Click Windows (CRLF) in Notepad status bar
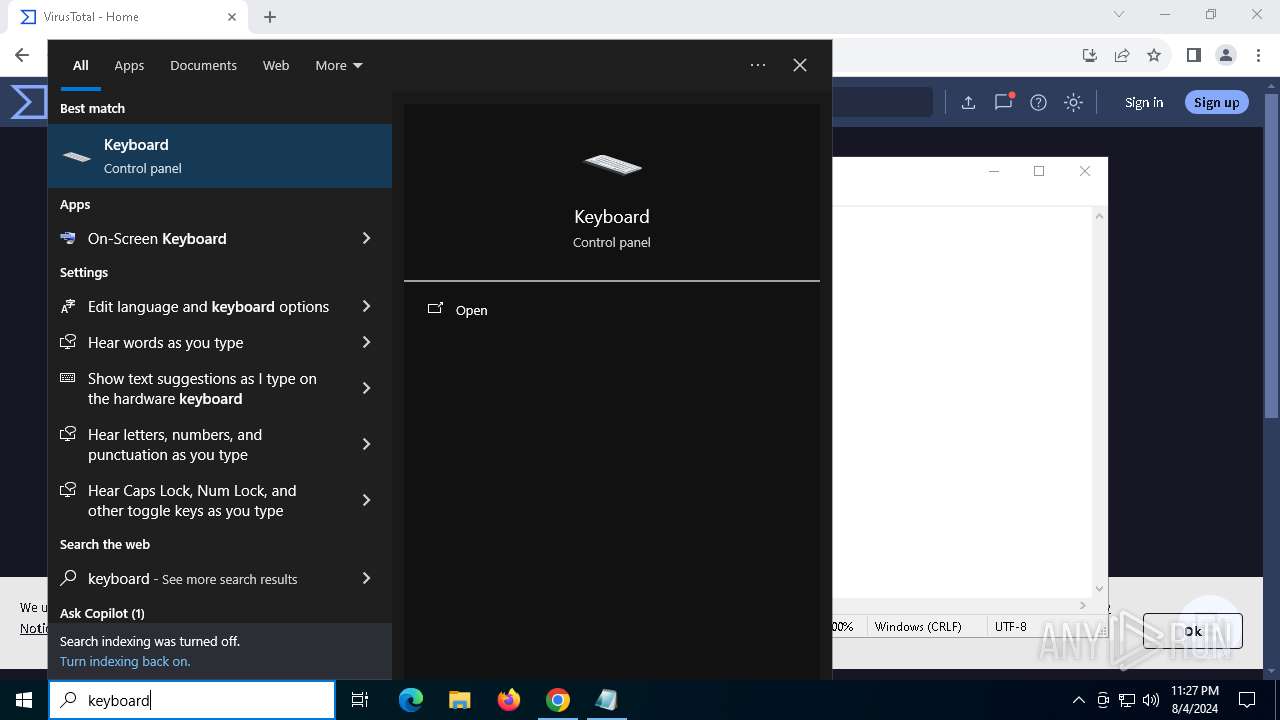The width and height of the screenshot is (1280, 720). coord(918,626)
